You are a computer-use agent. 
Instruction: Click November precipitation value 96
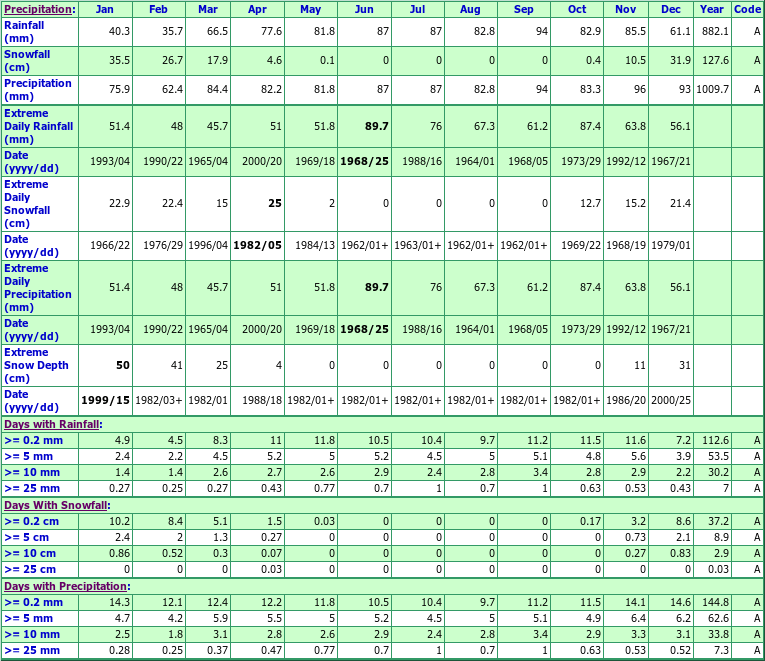click(x=640, y=89)
